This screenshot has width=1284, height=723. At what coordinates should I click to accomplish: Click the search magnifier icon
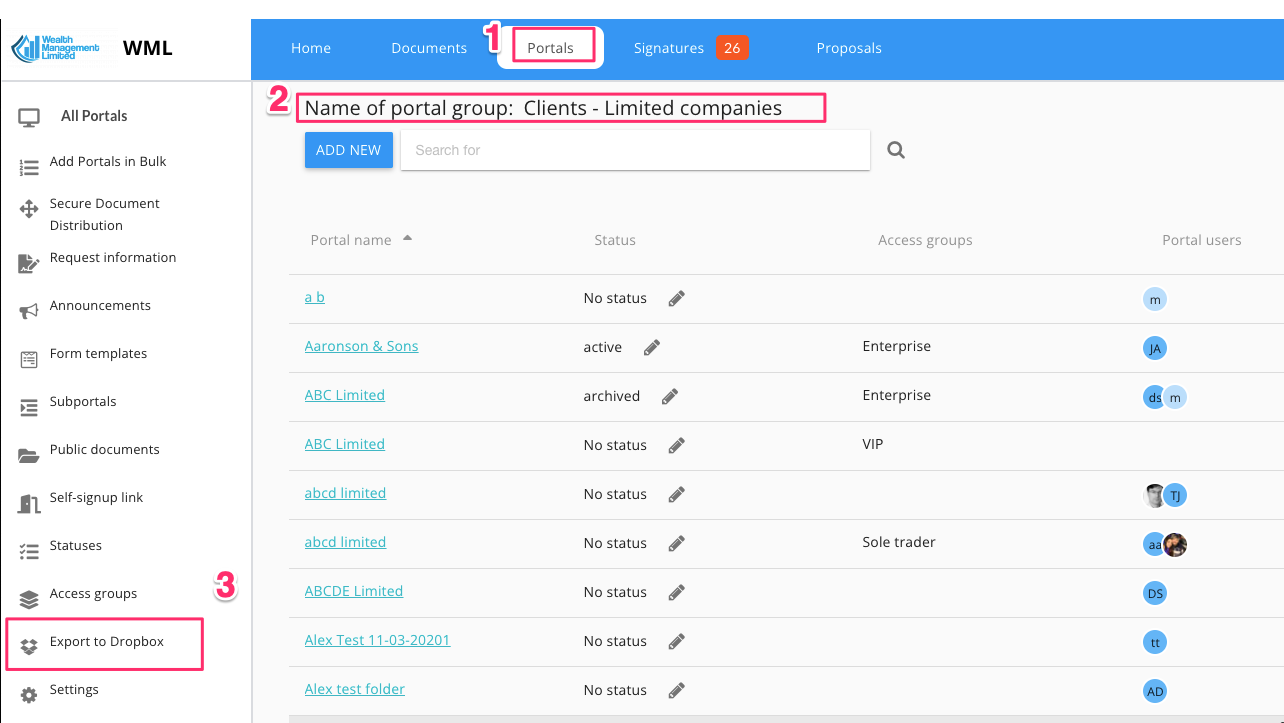pos(896,151)
